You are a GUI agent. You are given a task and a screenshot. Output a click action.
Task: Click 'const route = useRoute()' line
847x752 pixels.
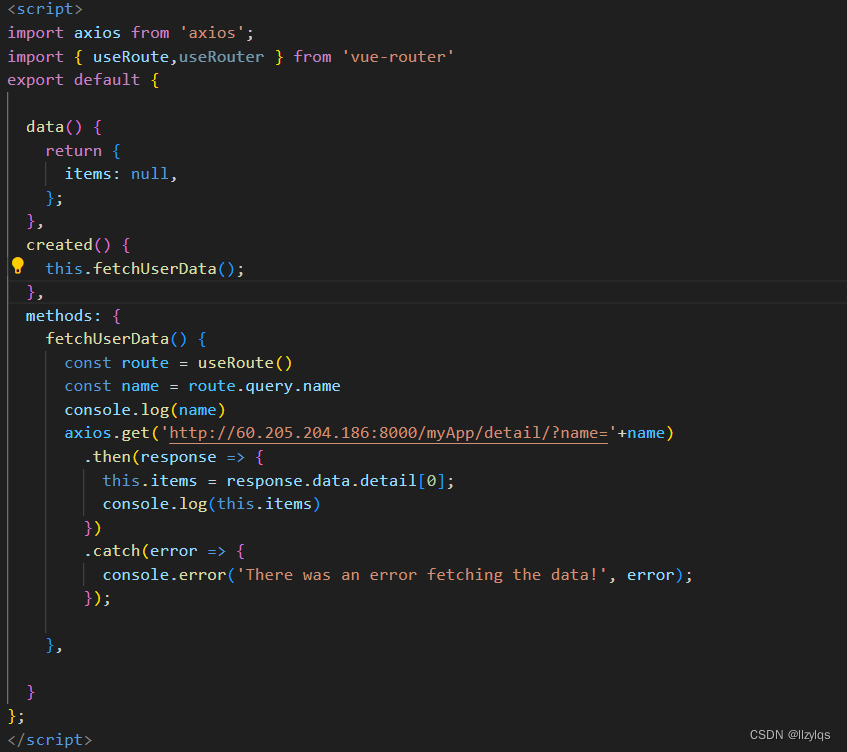point(178,363)
